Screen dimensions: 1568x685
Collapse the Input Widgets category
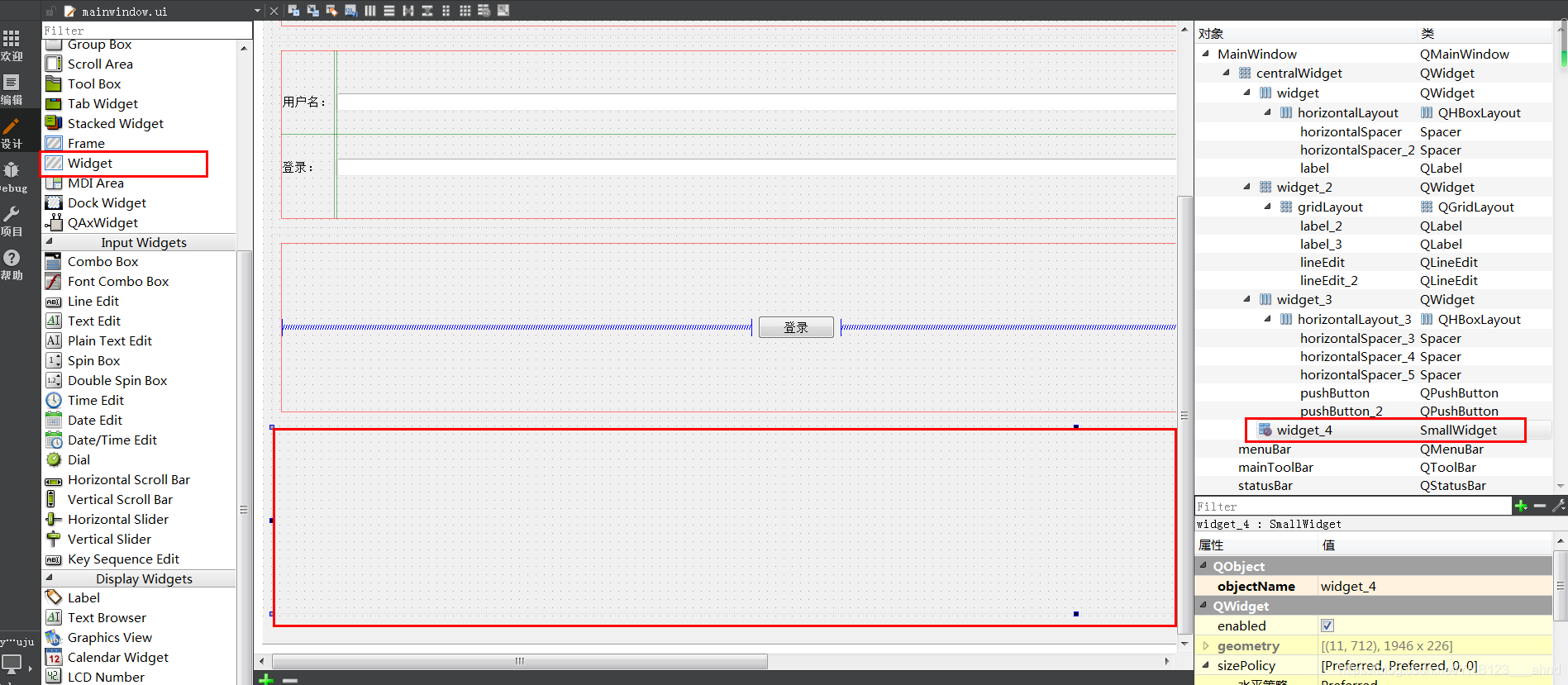[50, 242]
